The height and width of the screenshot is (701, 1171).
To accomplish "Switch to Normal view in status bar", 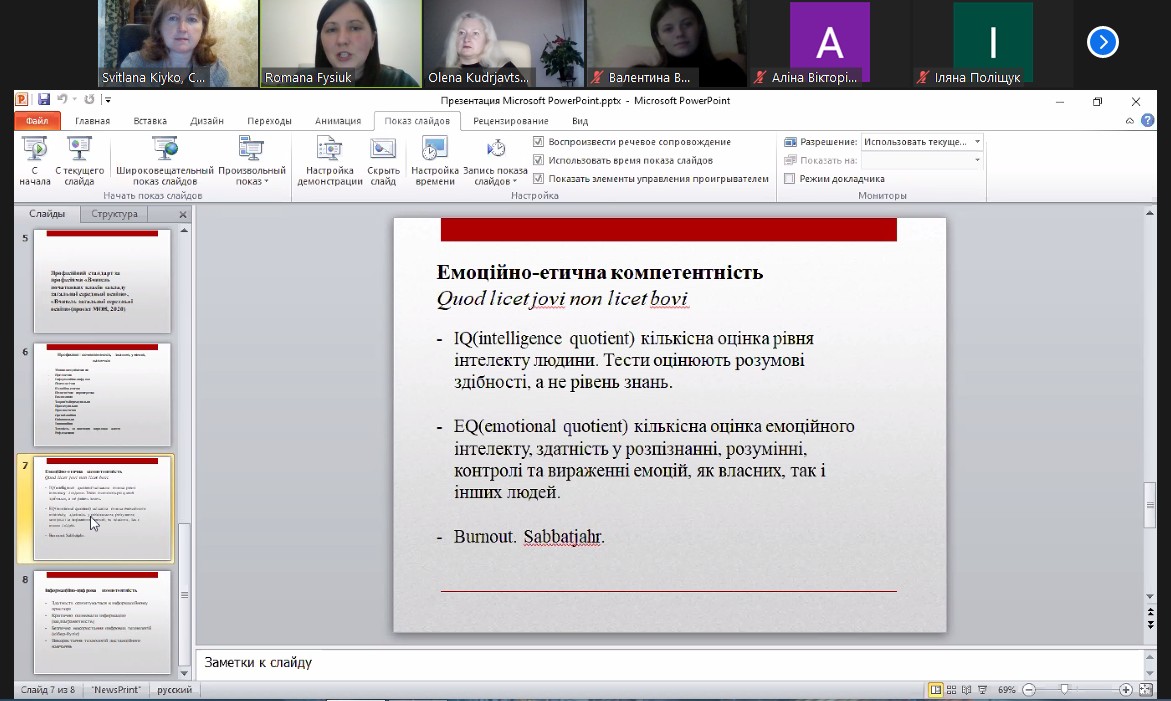I will click(x=935, y=691).
